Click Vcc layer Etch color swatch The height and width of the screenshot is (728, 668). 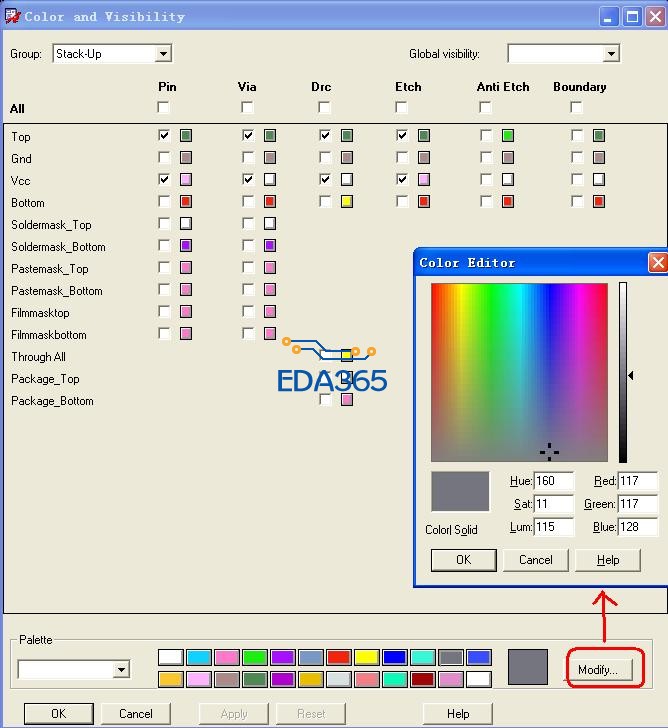point(424,180)
